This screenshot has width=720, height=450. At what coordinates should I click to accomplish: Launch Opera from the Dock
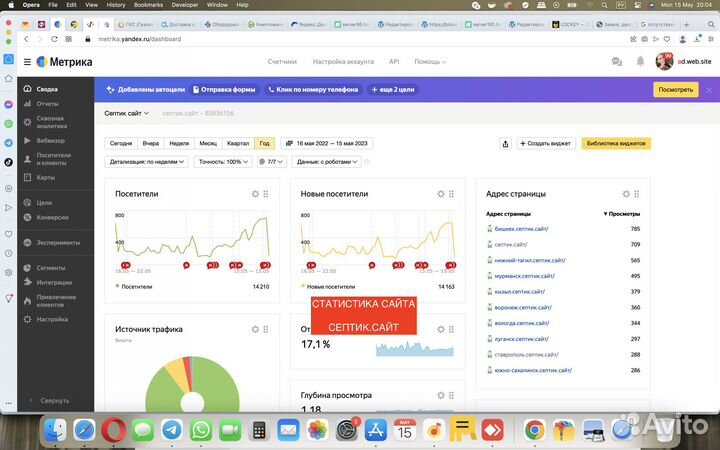coord(113,430)
